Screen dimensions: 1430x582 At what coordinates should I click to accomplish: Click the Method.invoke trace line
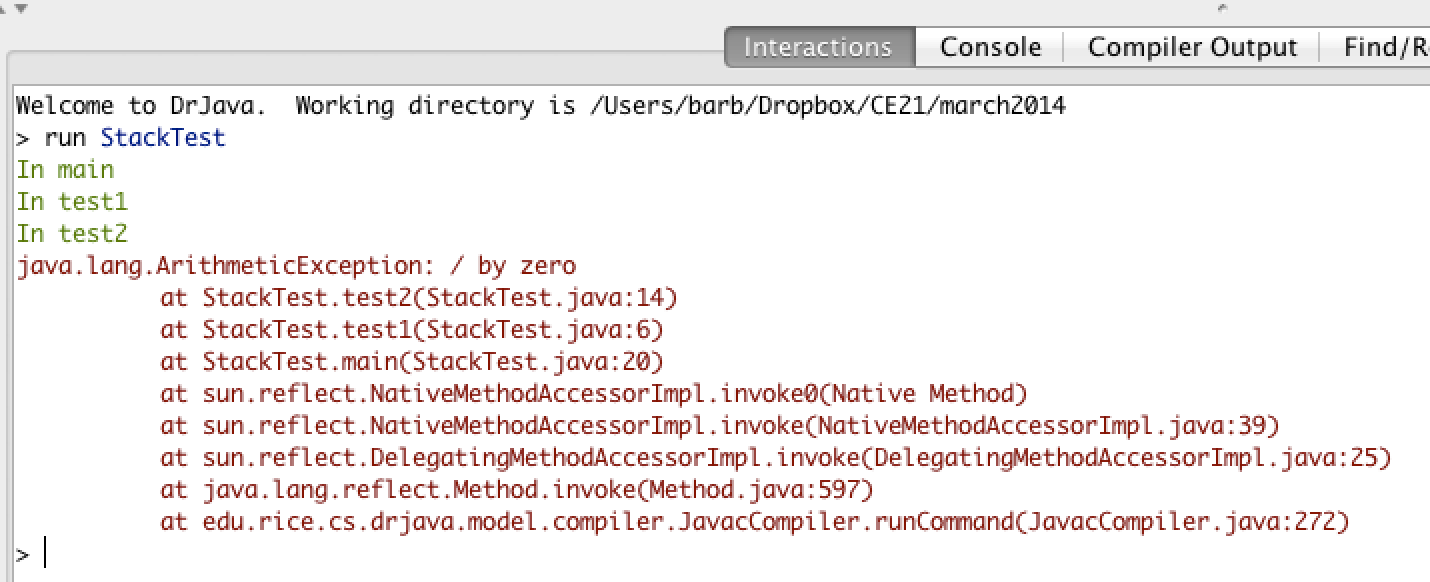[x=517, y=490]
